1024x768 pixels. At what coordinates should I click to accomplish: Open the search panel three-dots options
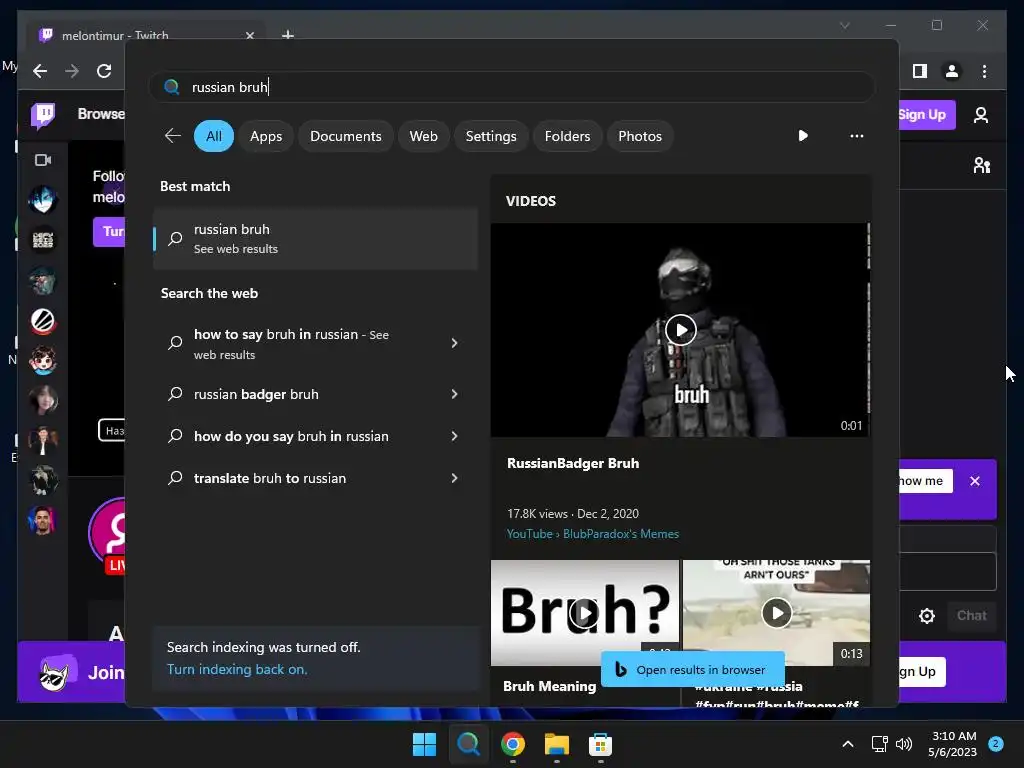point(856,136)
